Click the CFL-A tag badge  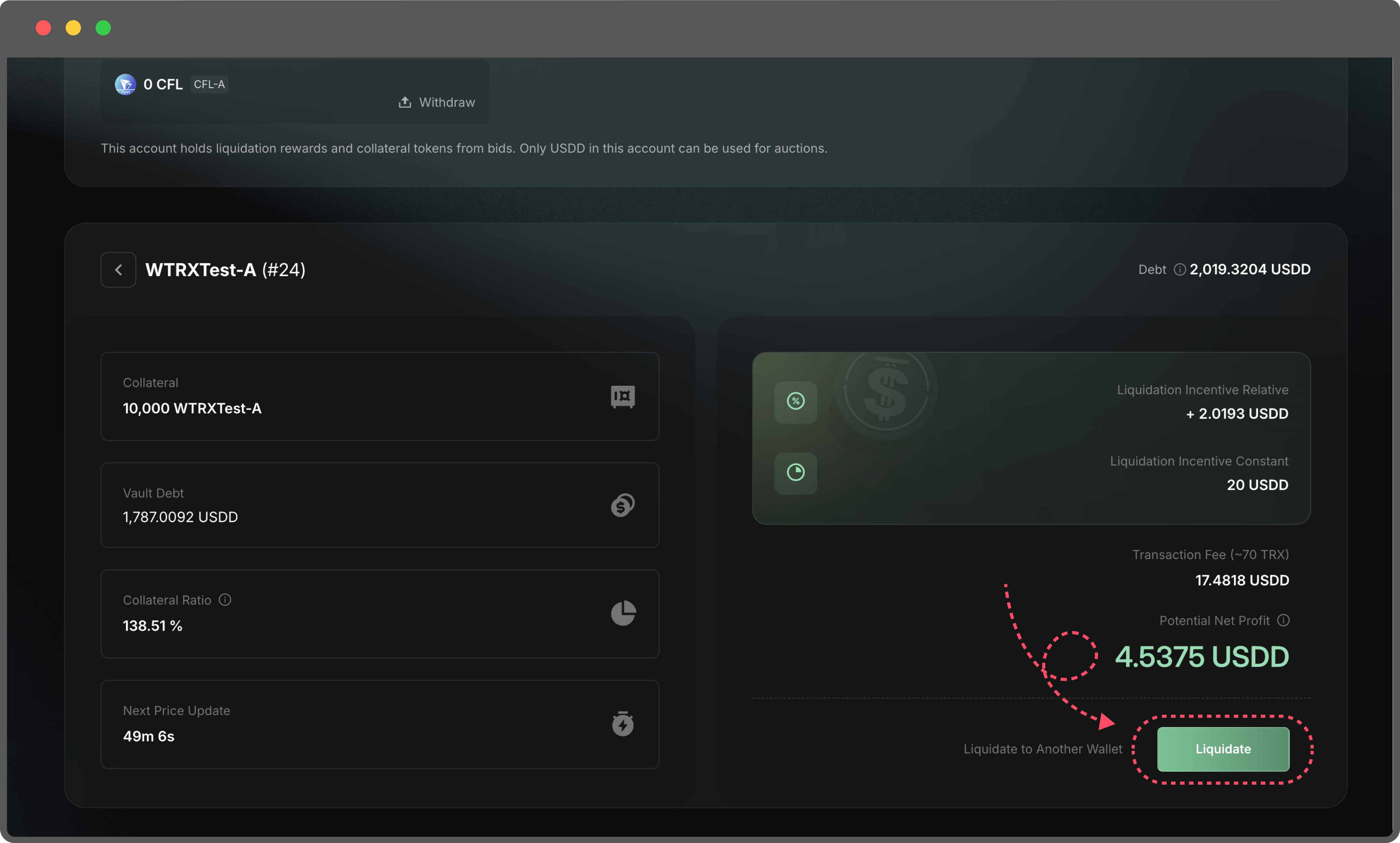click(209, 84)
